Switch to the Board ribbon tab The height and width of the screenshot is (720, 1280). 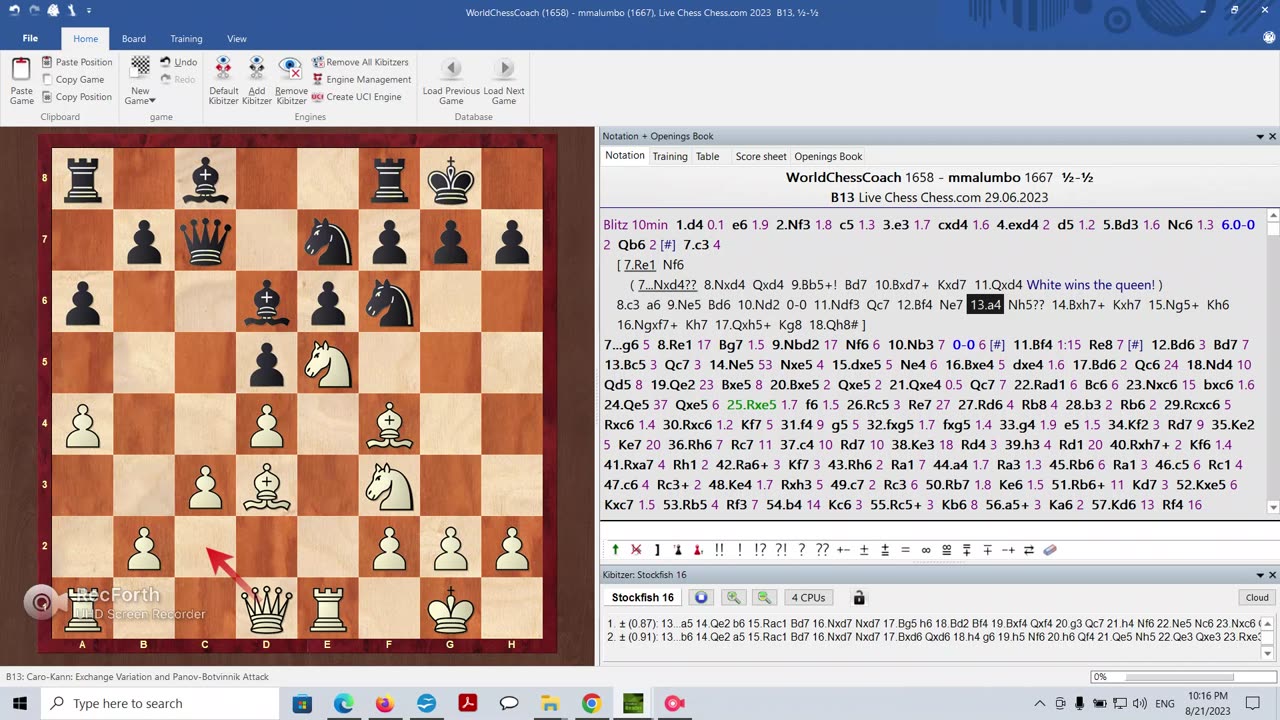[134, 39]
